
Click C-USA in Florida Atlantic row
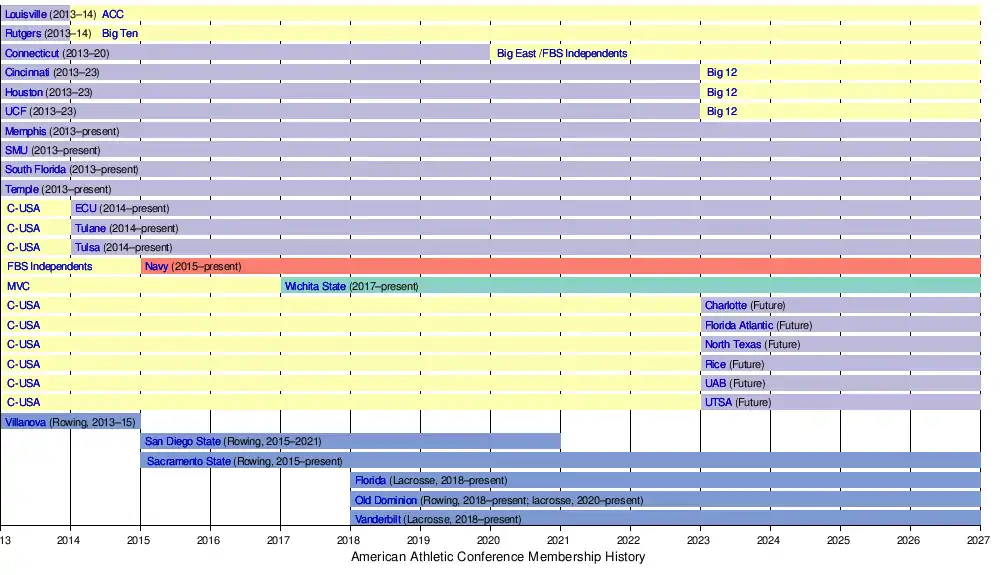click(x=24, y=325)
